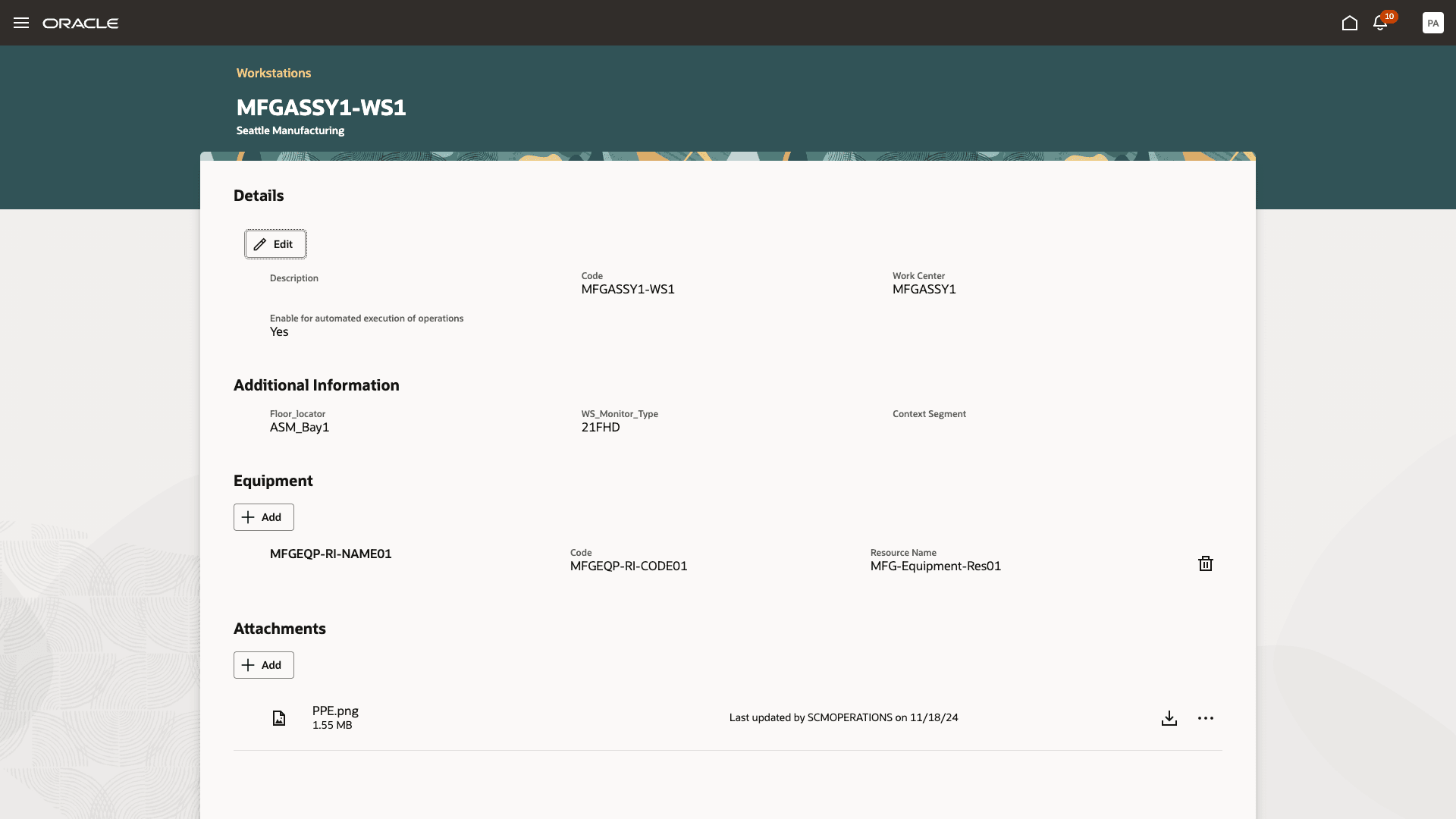
Task: Click the Edit button in Details
Action: tap(275, 243)
